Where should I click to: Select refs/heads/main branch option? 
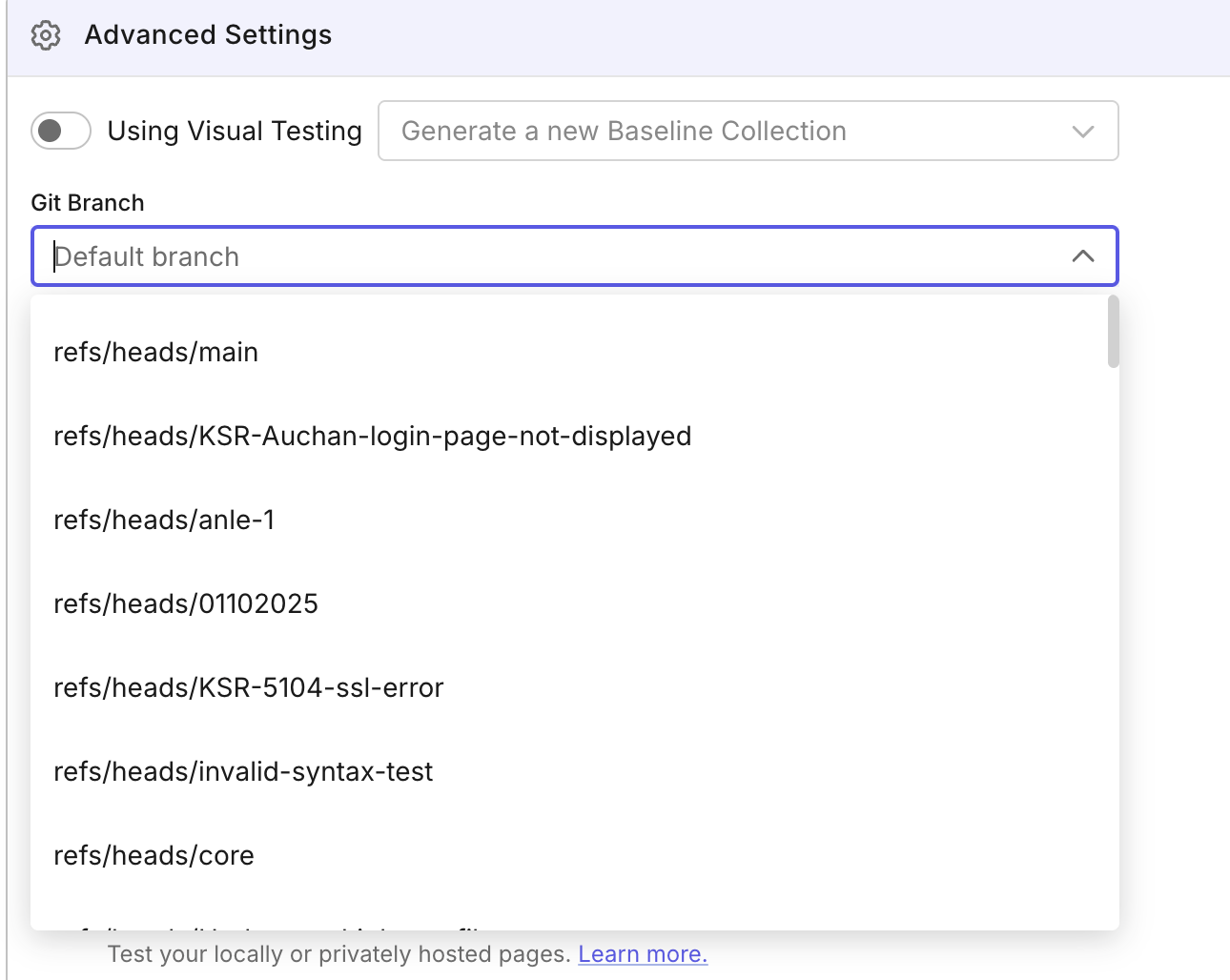pos(575,352)
